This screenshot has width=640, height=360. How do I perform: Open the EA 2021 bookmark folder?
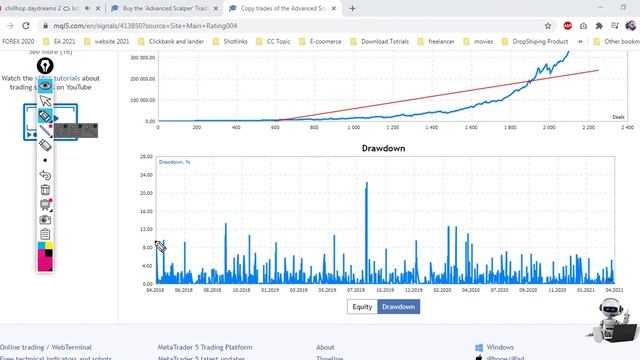pyautogui.click(x=59, y=42)
